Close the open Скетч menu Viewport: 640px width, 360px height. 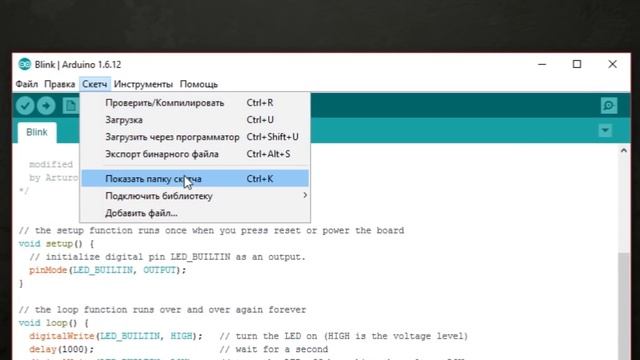click(x=95, y=84)
